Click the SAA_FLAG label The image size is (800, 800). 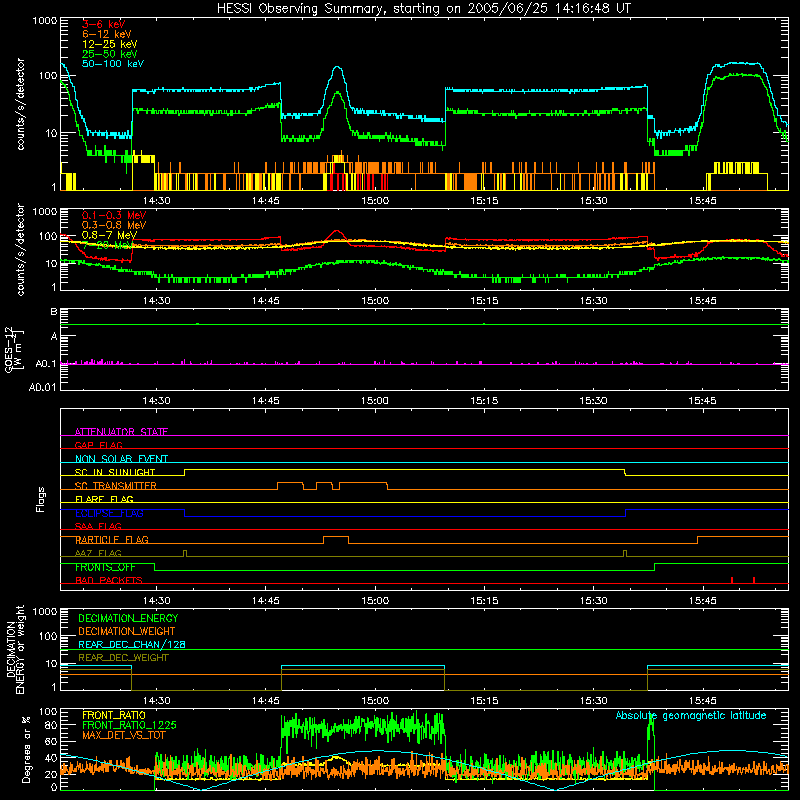click(x=98, y=526)
